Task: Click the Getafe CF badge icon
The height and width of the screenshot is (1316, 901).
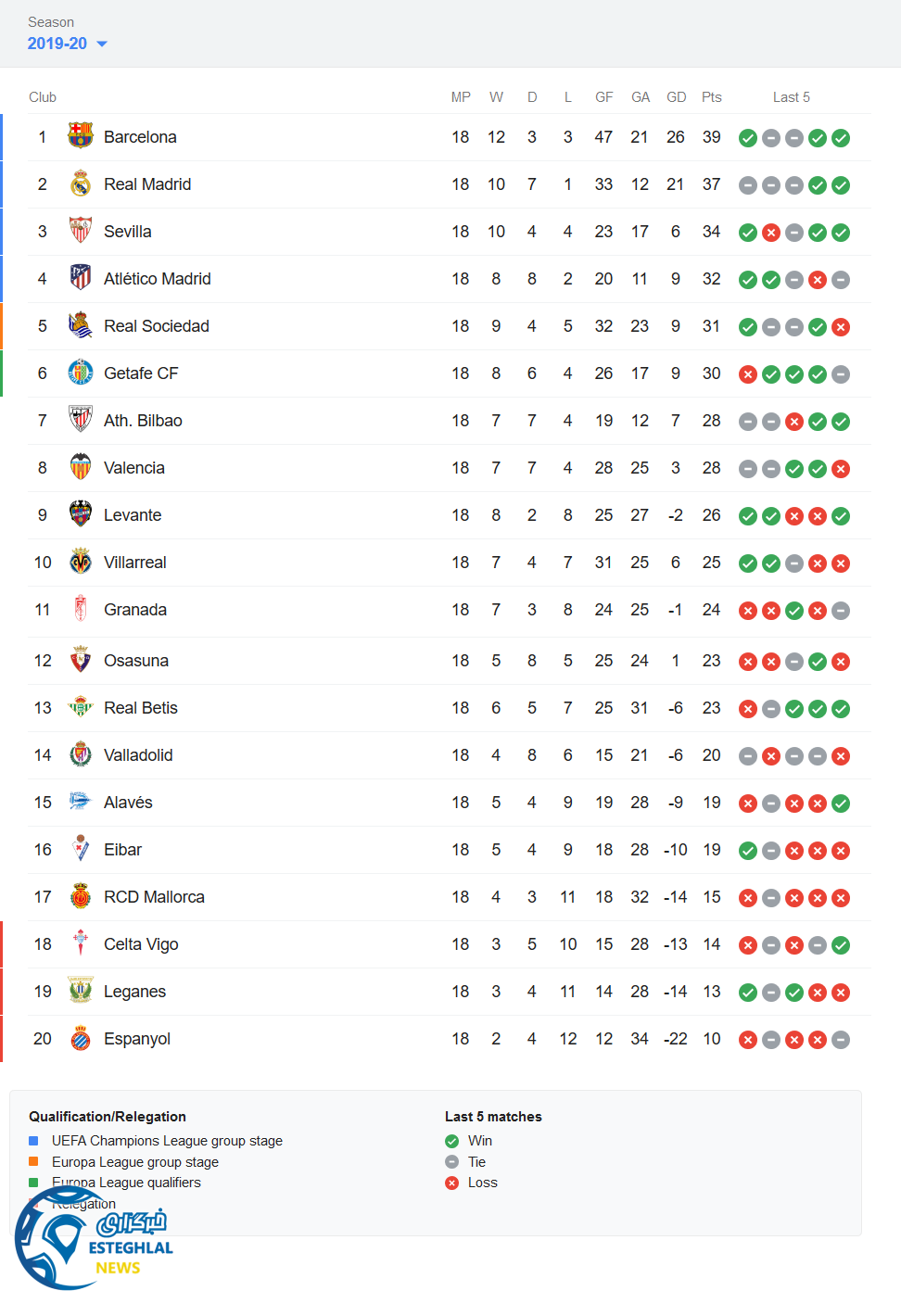Action: point(81,373)
